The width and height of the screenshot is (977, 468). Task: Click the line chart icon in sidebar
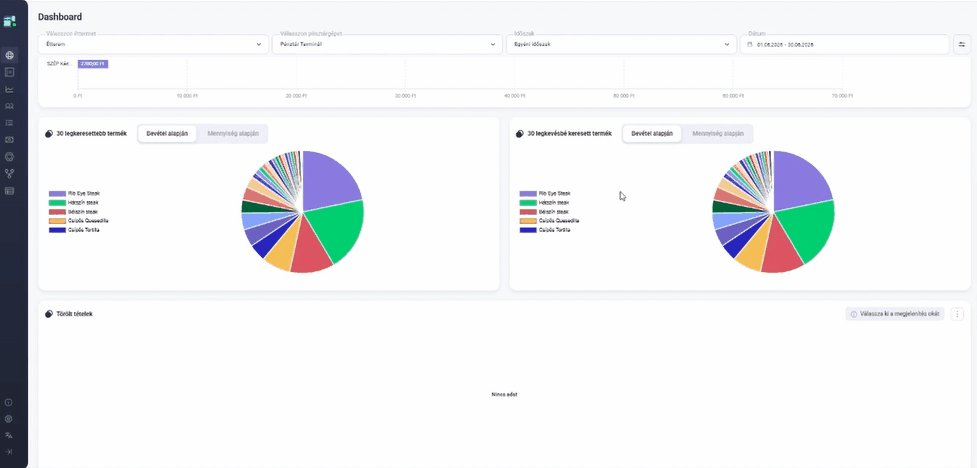[x=9, y=89]
